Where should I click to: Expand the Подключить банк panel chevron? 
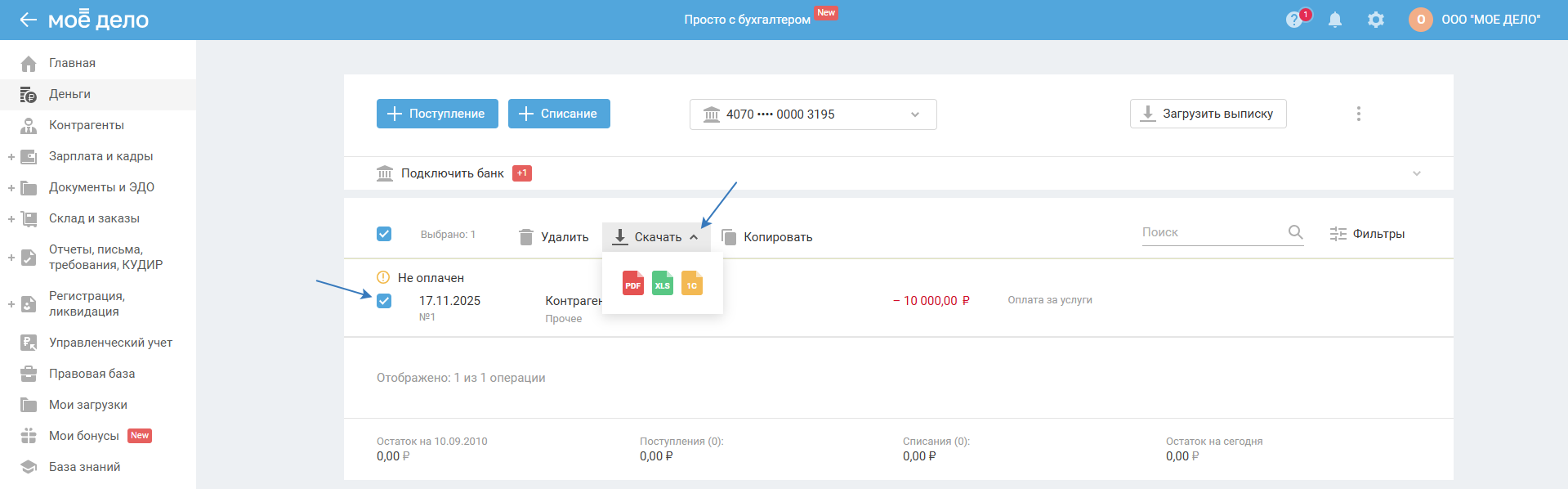pyautogui.click(x=1417, y=173)
